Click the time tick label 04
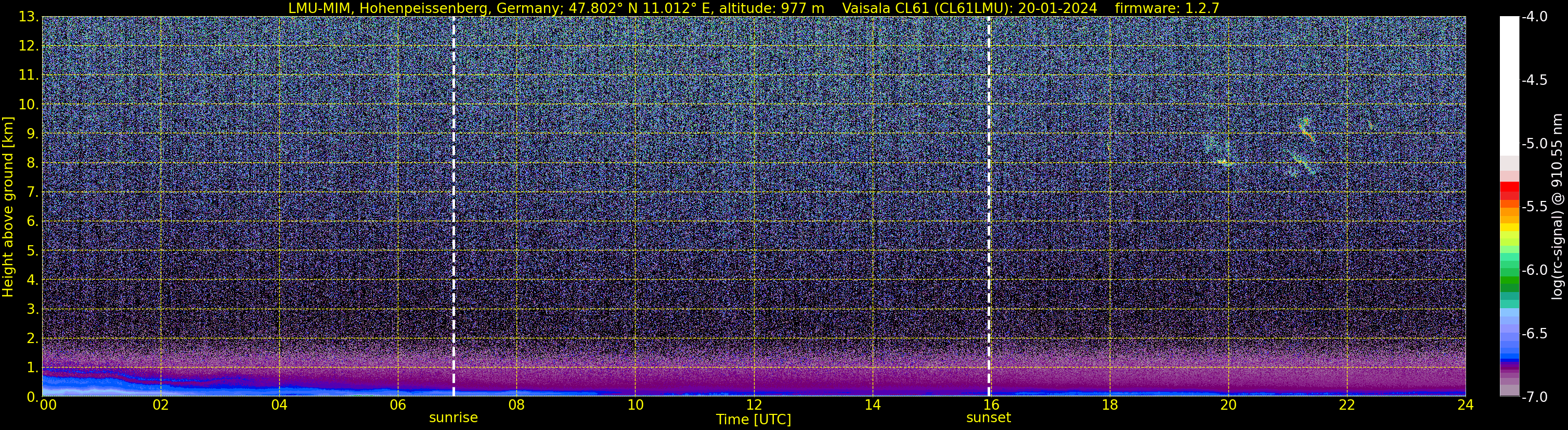Screen dimensions: 1568x430 [279, 405]
